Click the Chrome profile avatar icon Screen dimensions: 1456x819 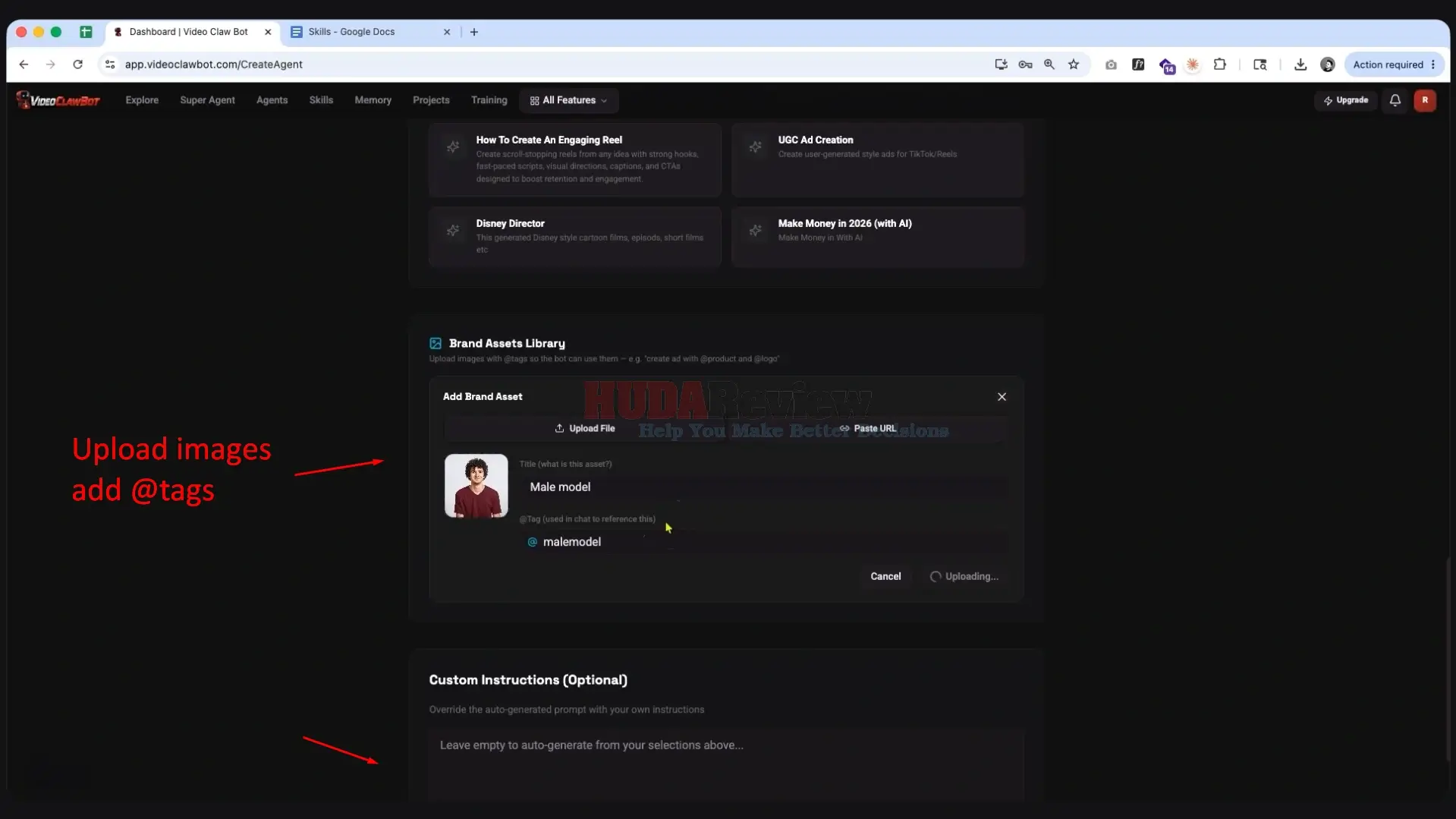1328,65
